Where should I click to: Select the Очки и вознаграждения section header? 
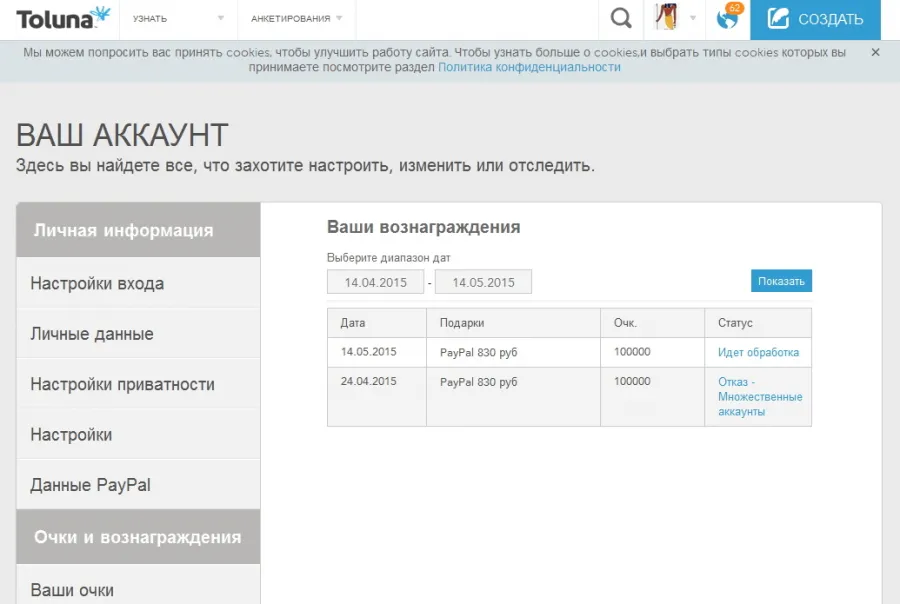(x=138, y=537)
